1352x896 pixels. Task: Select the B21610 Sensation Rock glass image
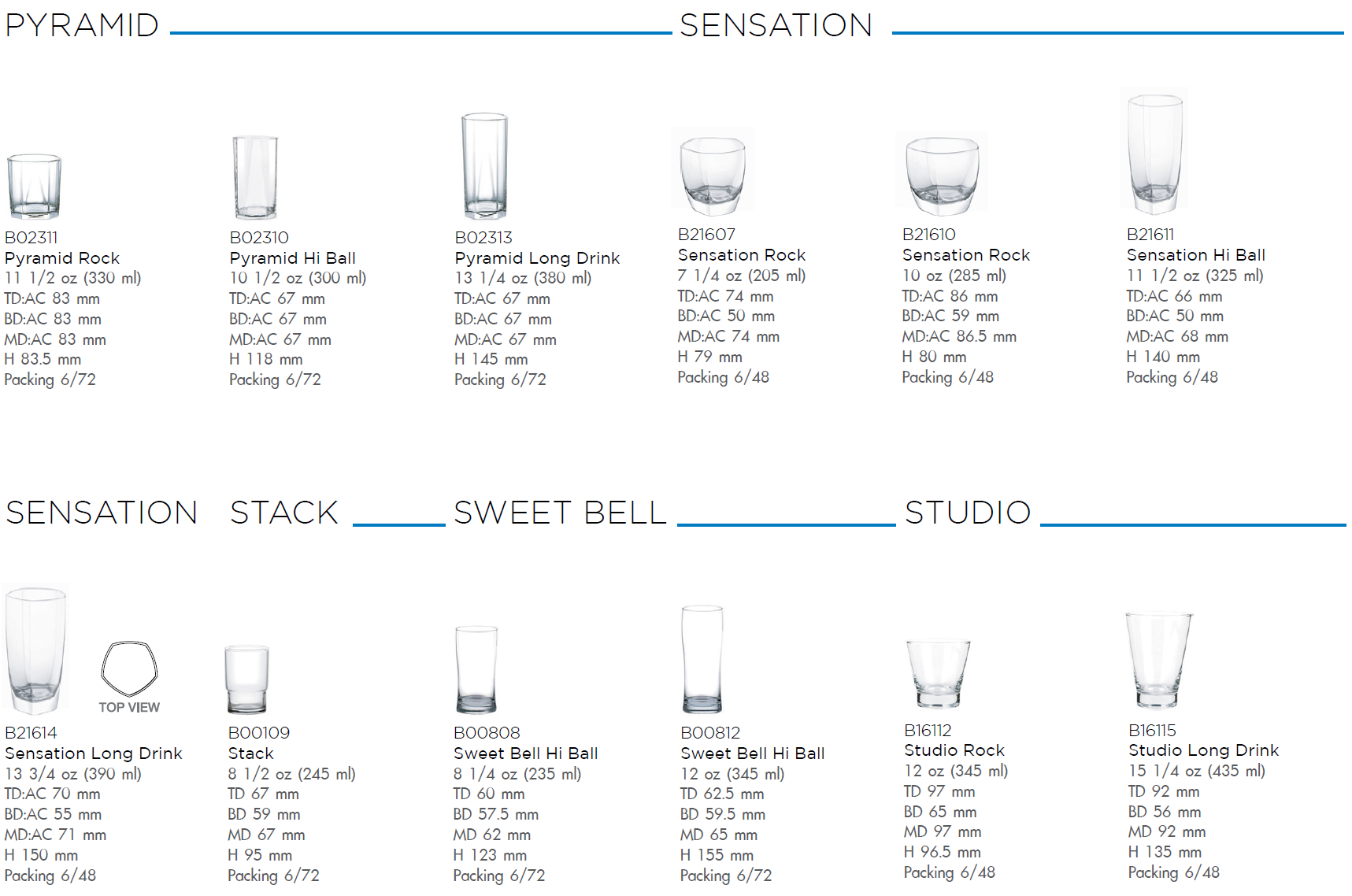pyautogui.click(x=942, y=175)
